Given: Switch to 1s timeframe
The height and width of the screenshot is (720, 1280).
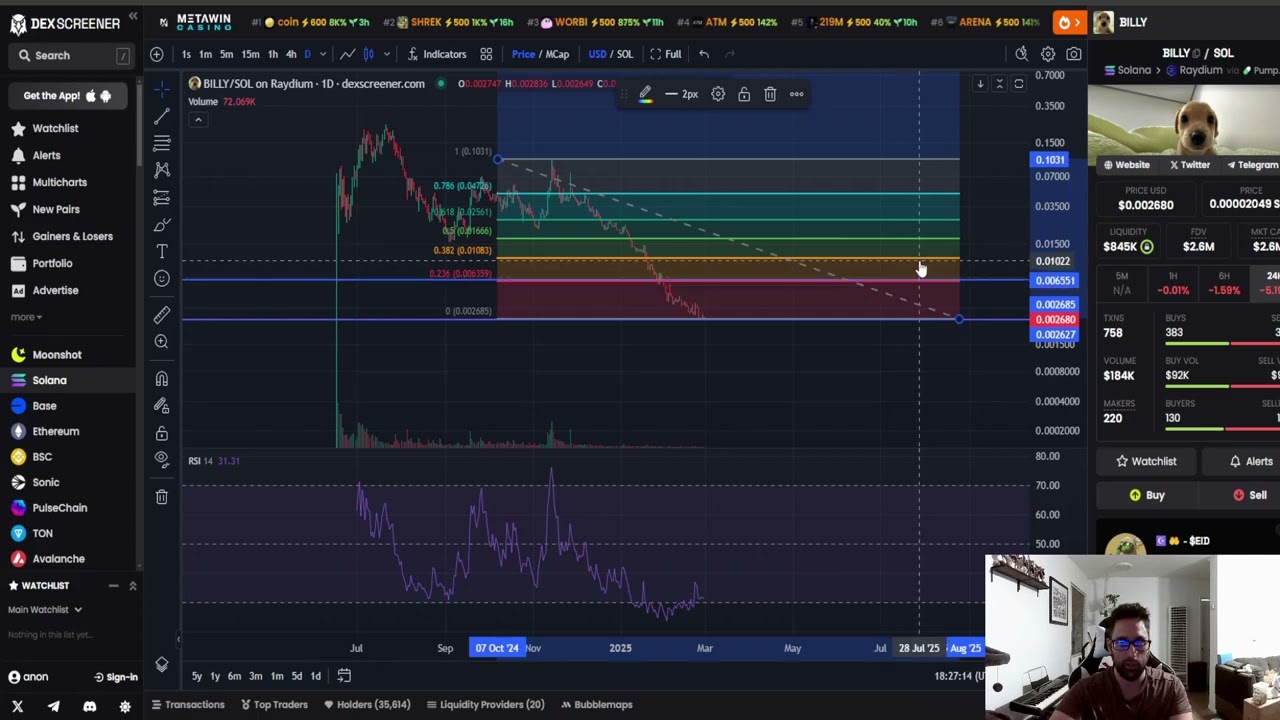Looking at the screenshot, I should click(x=186, y=54).
